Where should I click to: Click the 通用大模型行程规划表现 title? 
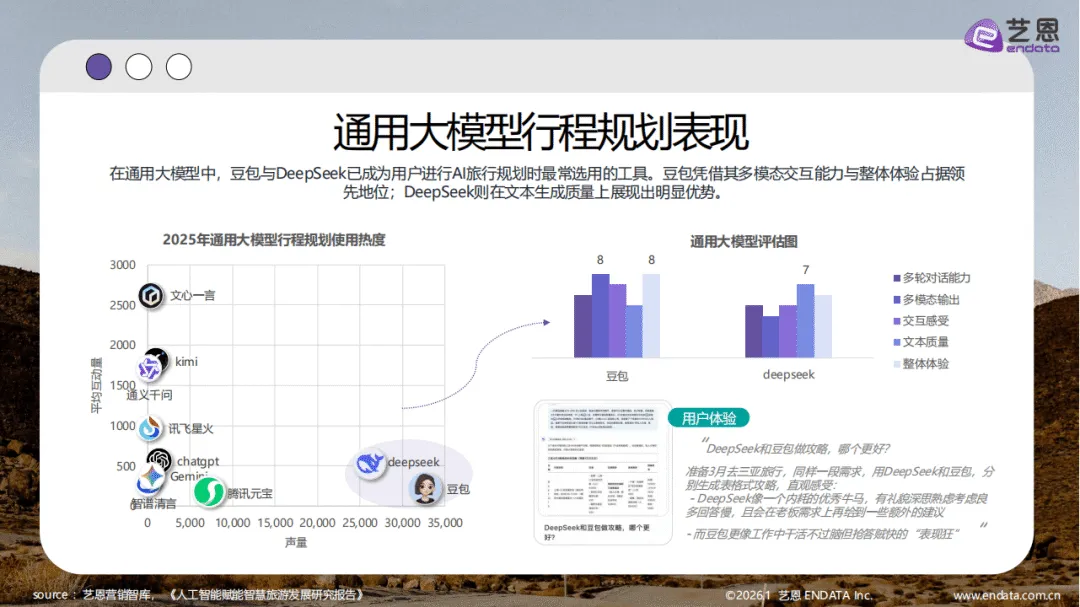540,132
